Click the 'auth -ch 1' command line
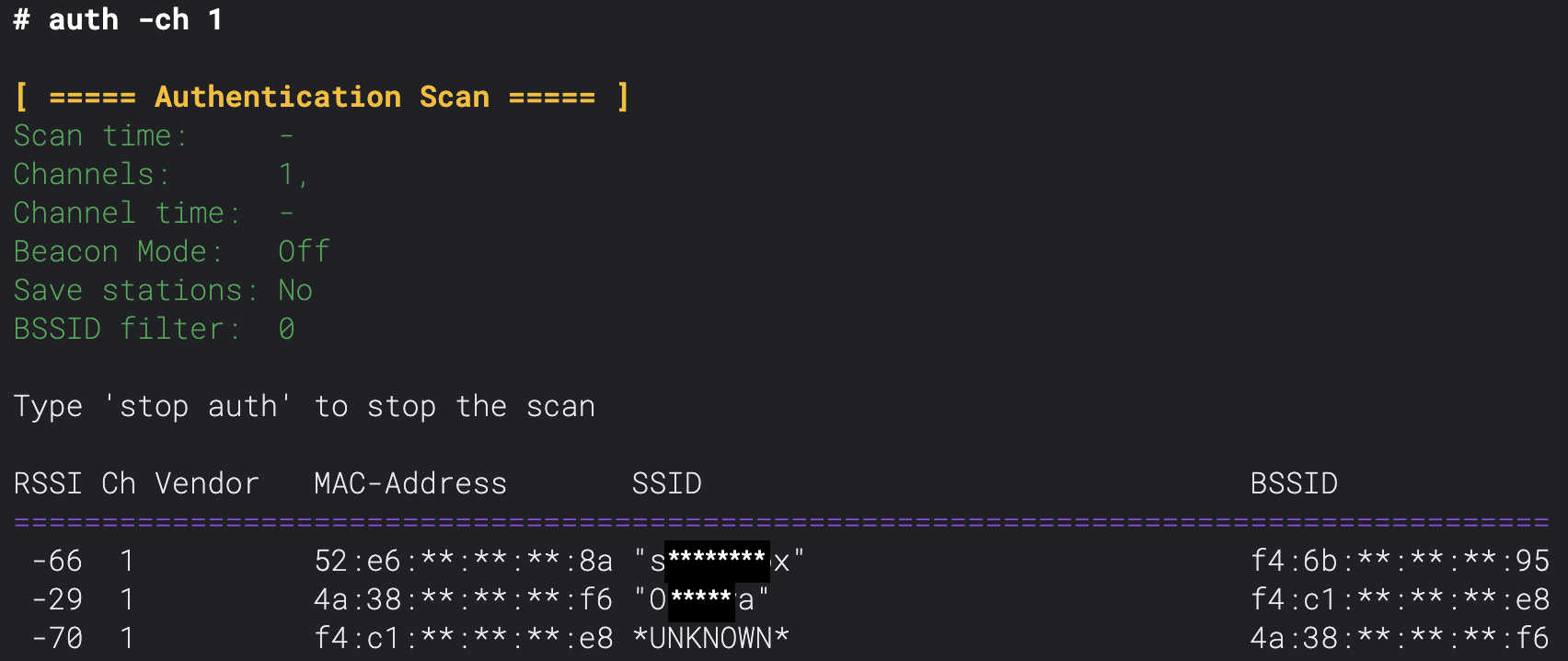Screen dimensions: 1568x661 click(x=118, y=19)
